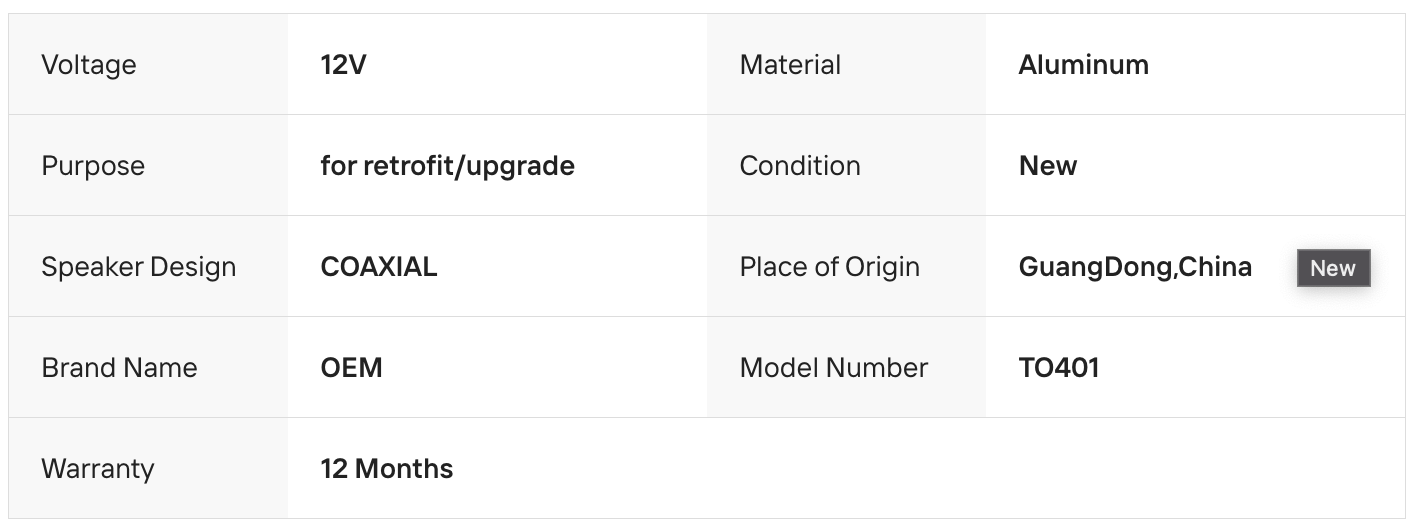This screenshot has height=526, width=1420.
Task: Select the GuangDong,China origin value
Action: [x=1135, y=267]
